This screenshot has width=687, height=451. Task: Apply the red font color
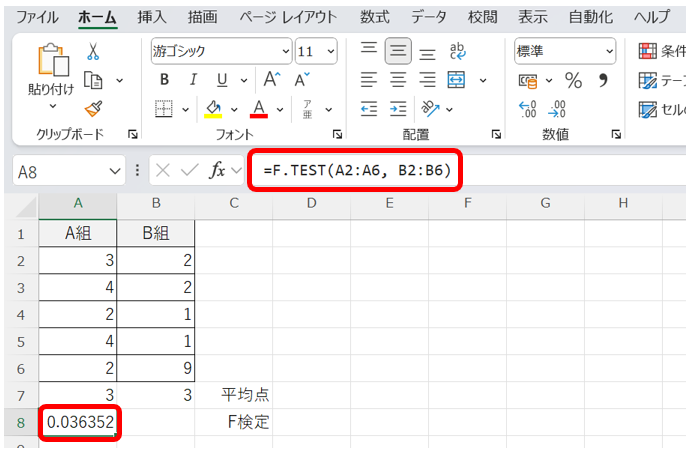(259, 109)
